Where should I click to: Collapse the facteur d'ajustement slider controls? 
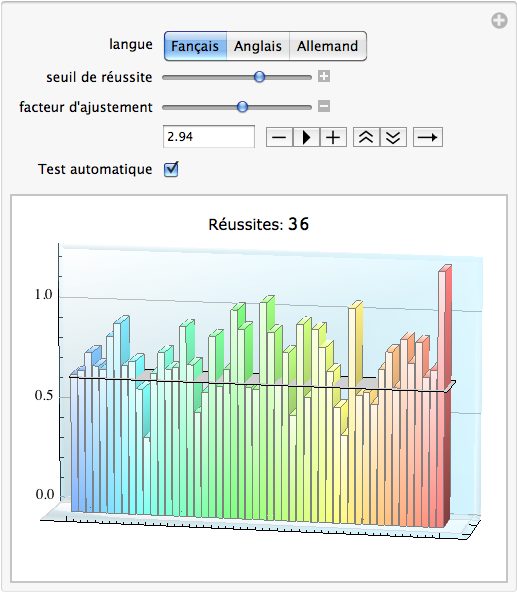(x=324, y=106)
